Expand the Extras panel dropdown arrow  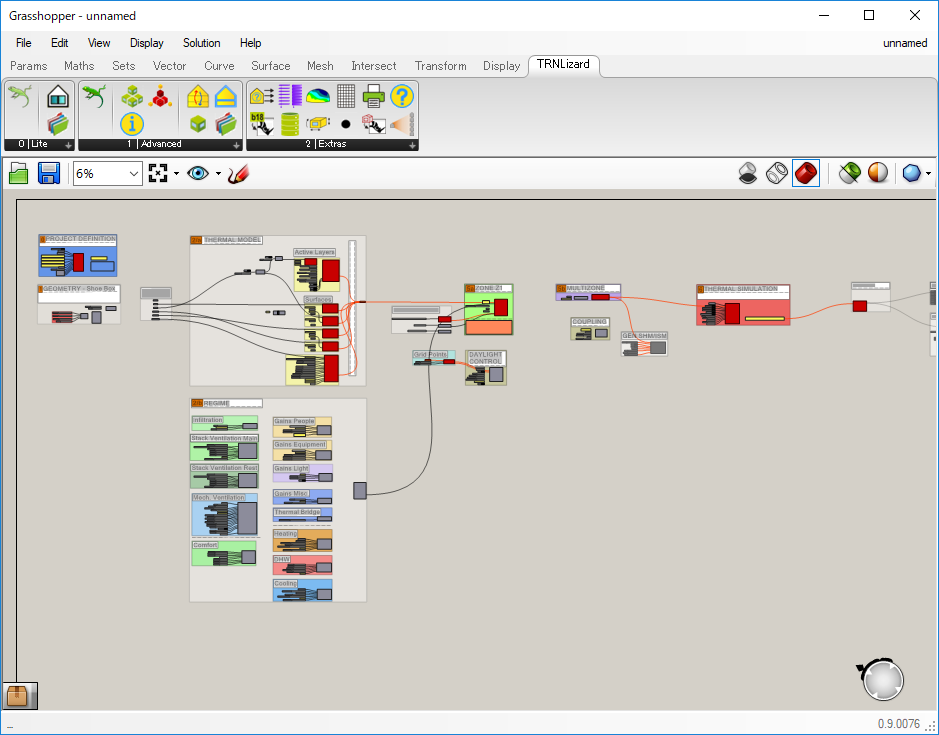(412, 145)
